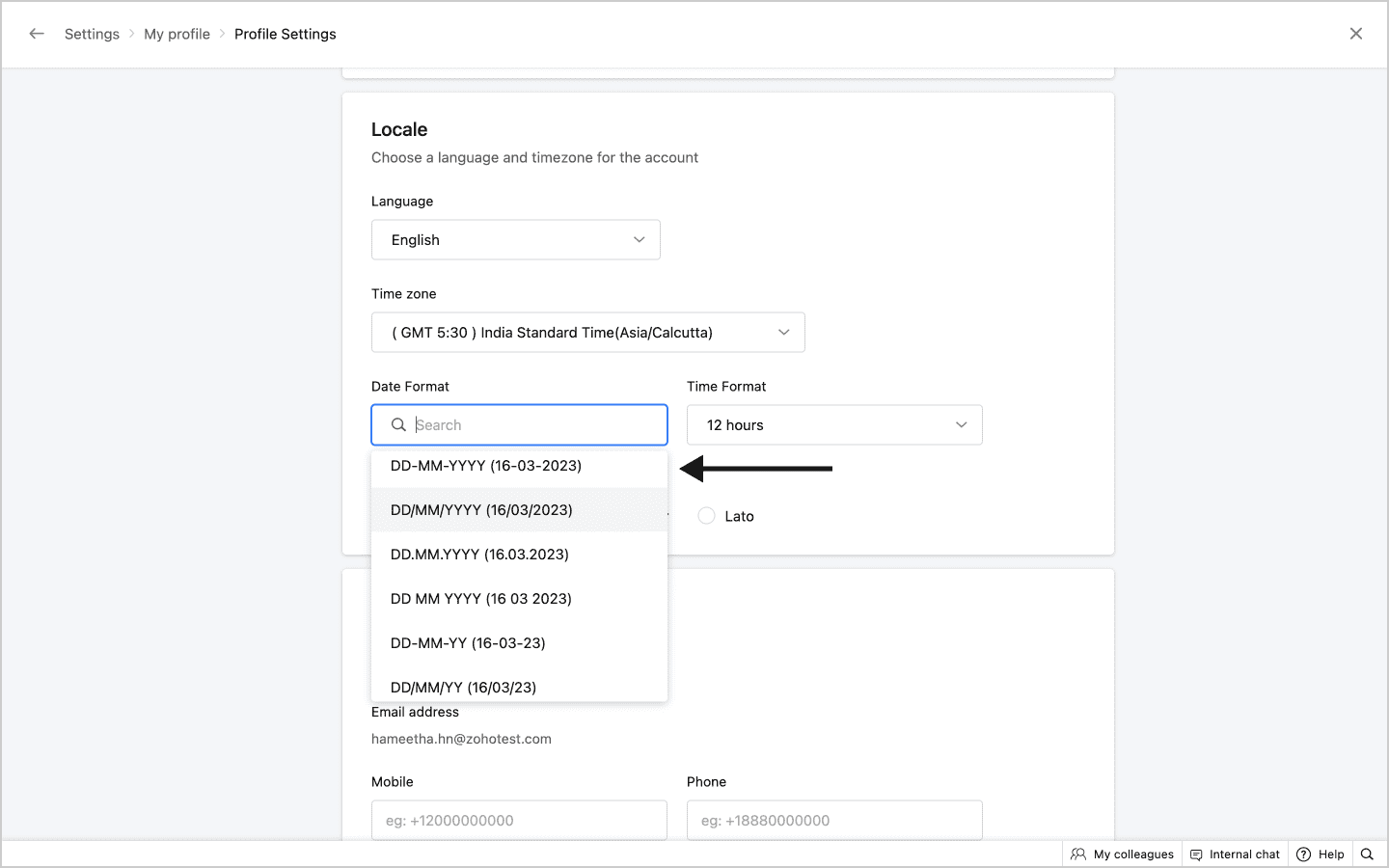Open the Time Format dropdown
Screen dimensions: 1389x868
(x=834, y=425)
